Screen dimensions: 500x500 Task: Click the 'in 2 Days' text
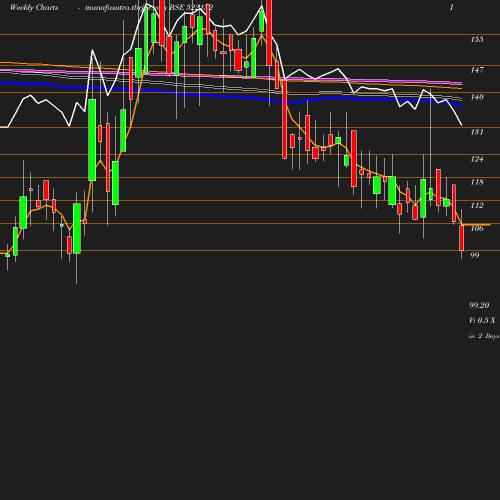484,336
